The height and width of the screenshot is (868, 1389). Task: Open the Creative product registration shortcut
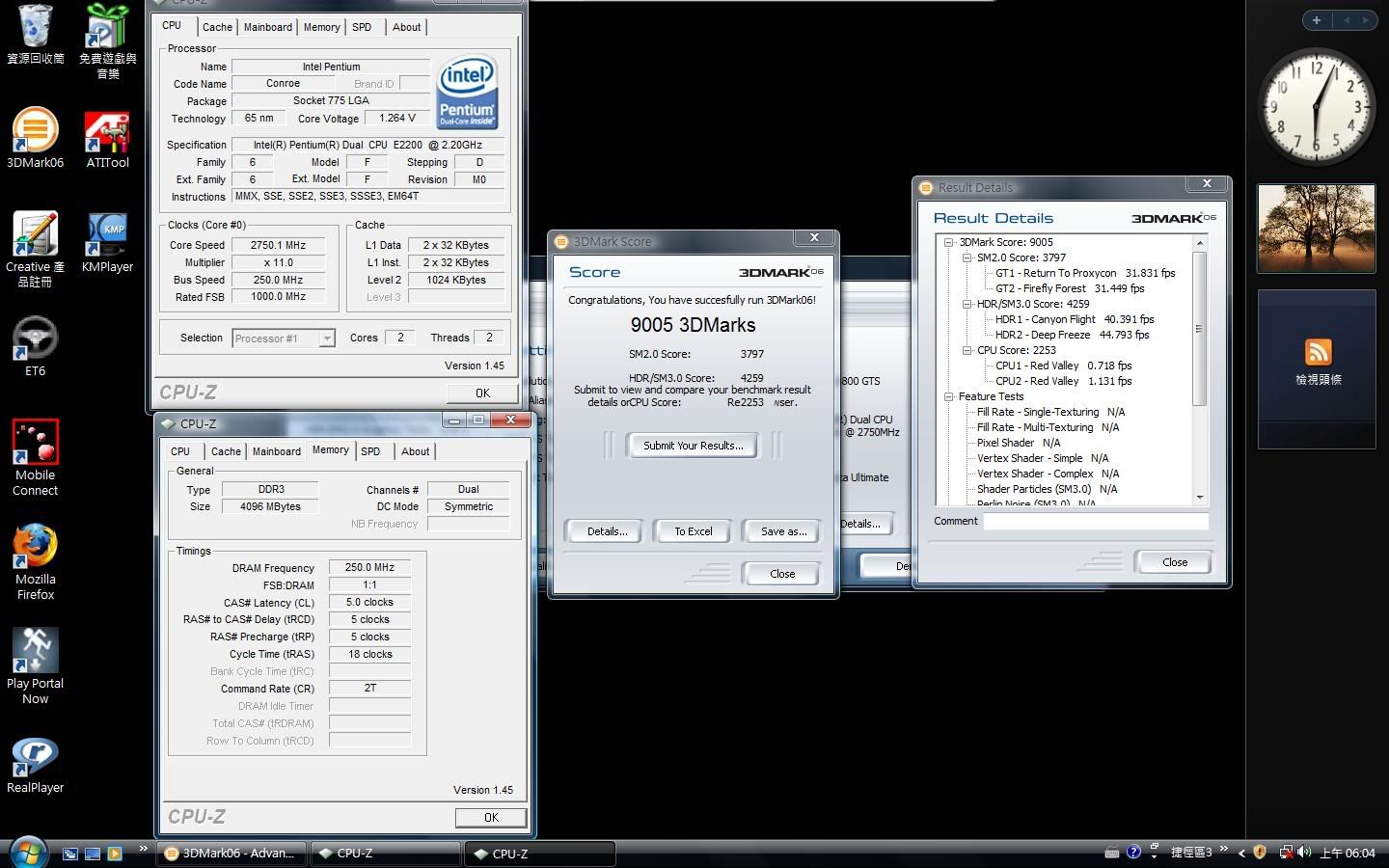click(35, 250)
